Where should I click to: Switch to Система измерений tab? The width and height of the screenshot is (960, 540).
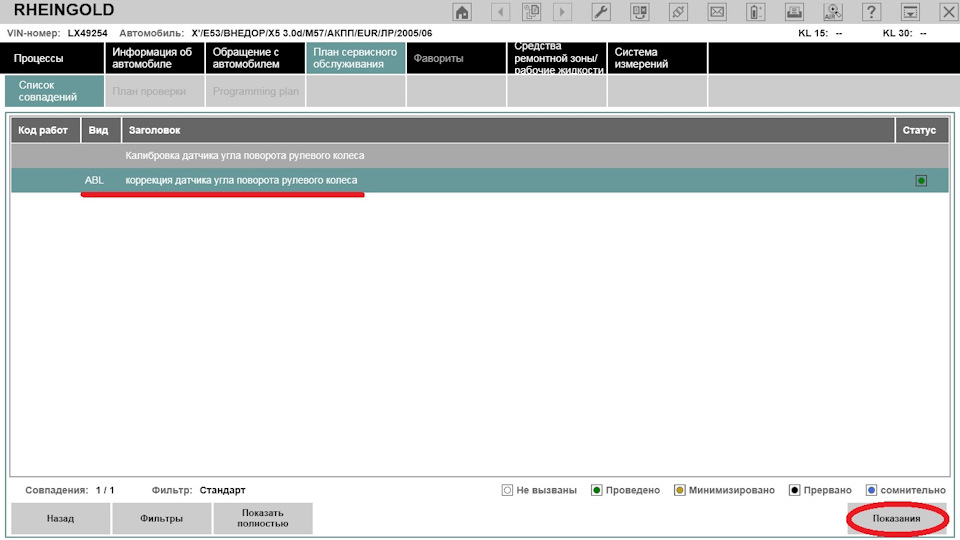coord(657,58)
